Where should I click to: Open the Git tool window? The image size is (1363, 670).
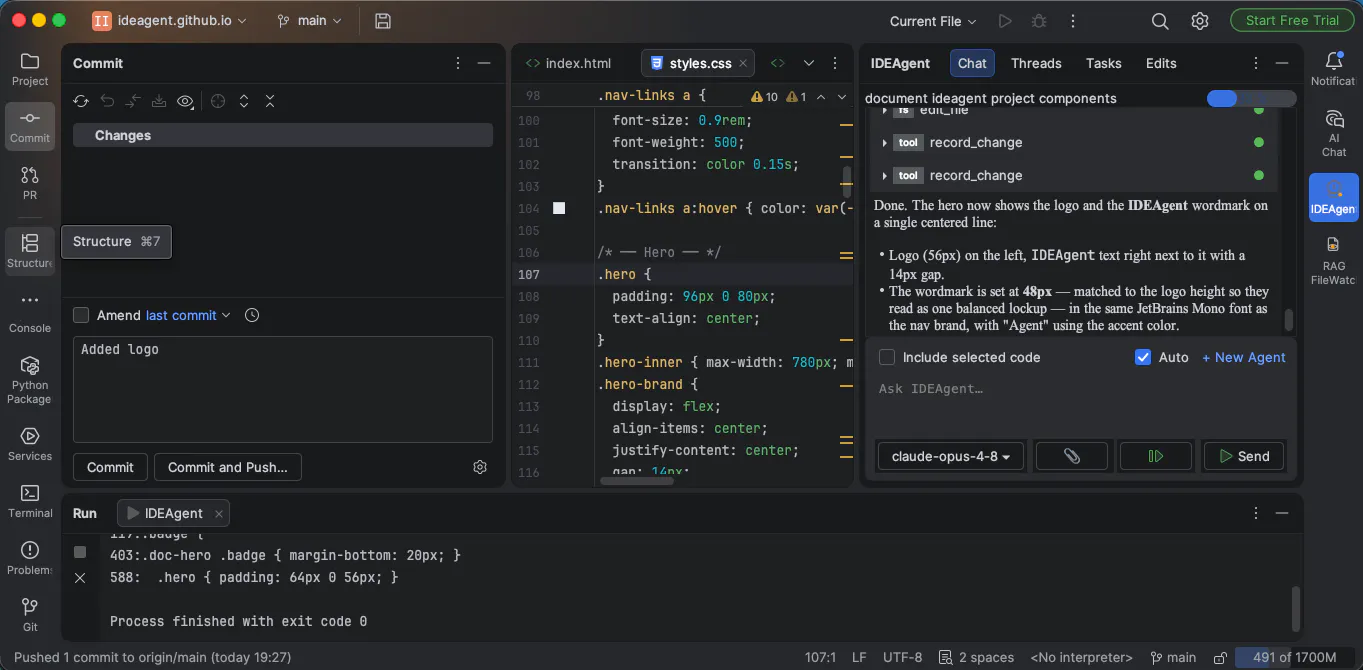point(30,614)
